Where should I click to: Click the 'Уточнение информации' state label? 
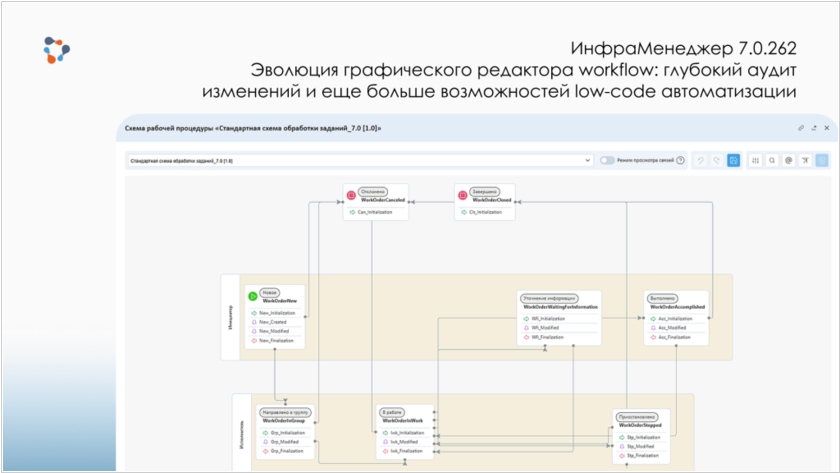tap(549, 298)
